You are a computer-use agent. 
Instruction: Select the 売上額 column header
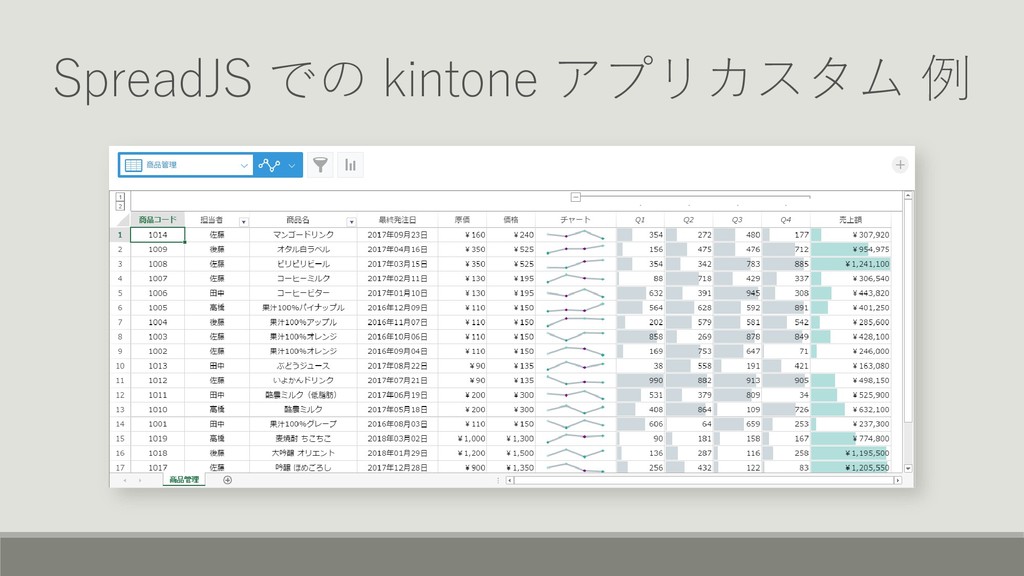850,220
